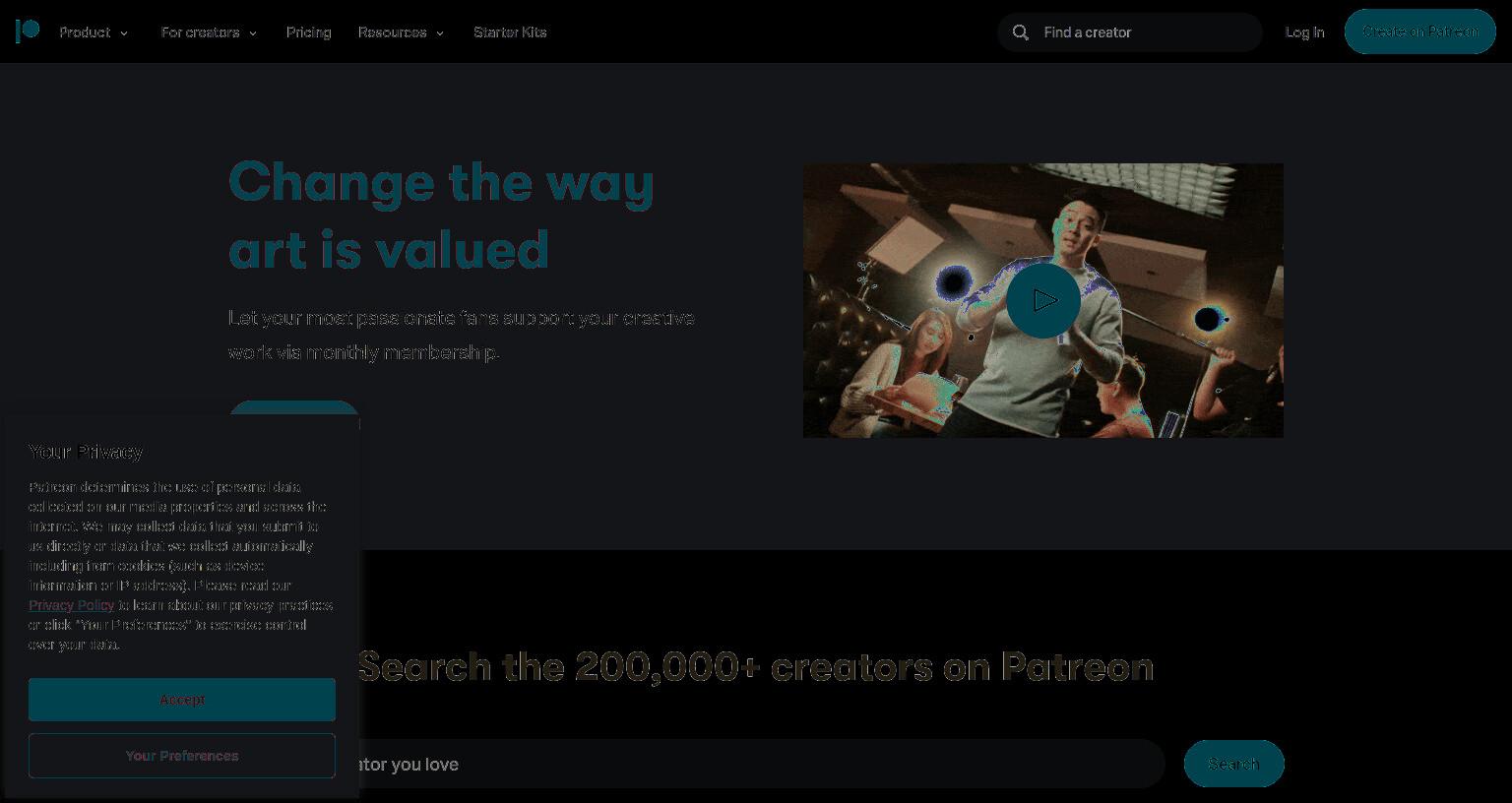Click the For creators chevron arrow
The width and height of the screenshot is (1512, 803).
coord(253,33)
